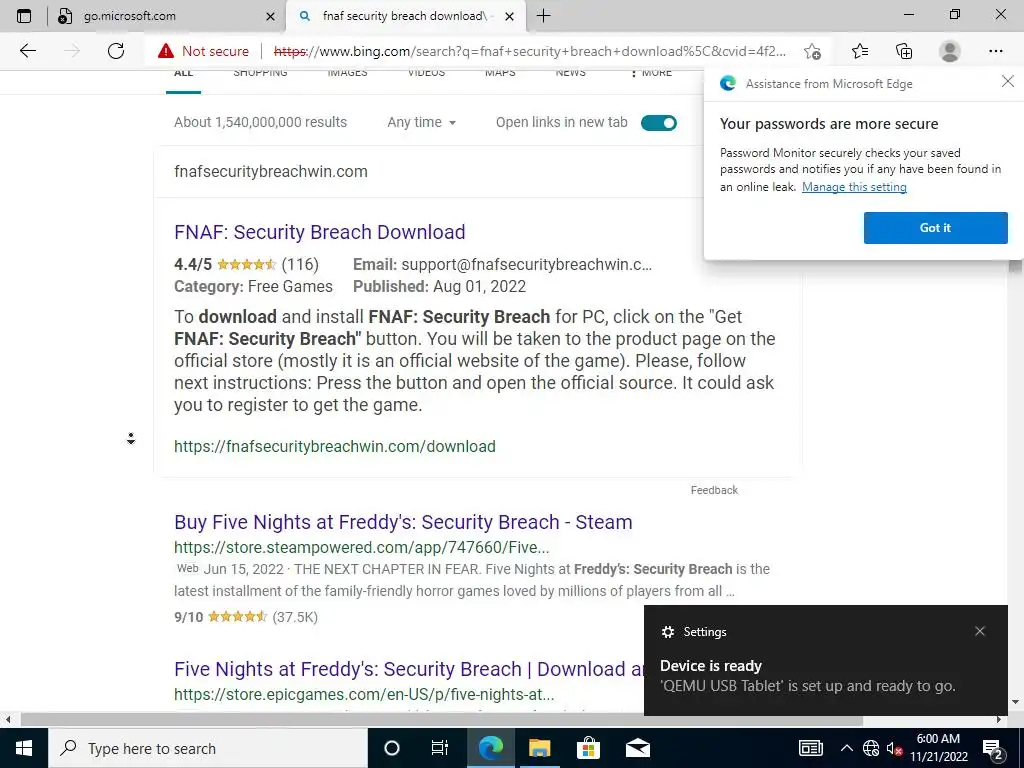This screenshot has height=768, width=1024.
Task: Open FNAF: Security Breach Download result
Action: (x=319, y=232)
